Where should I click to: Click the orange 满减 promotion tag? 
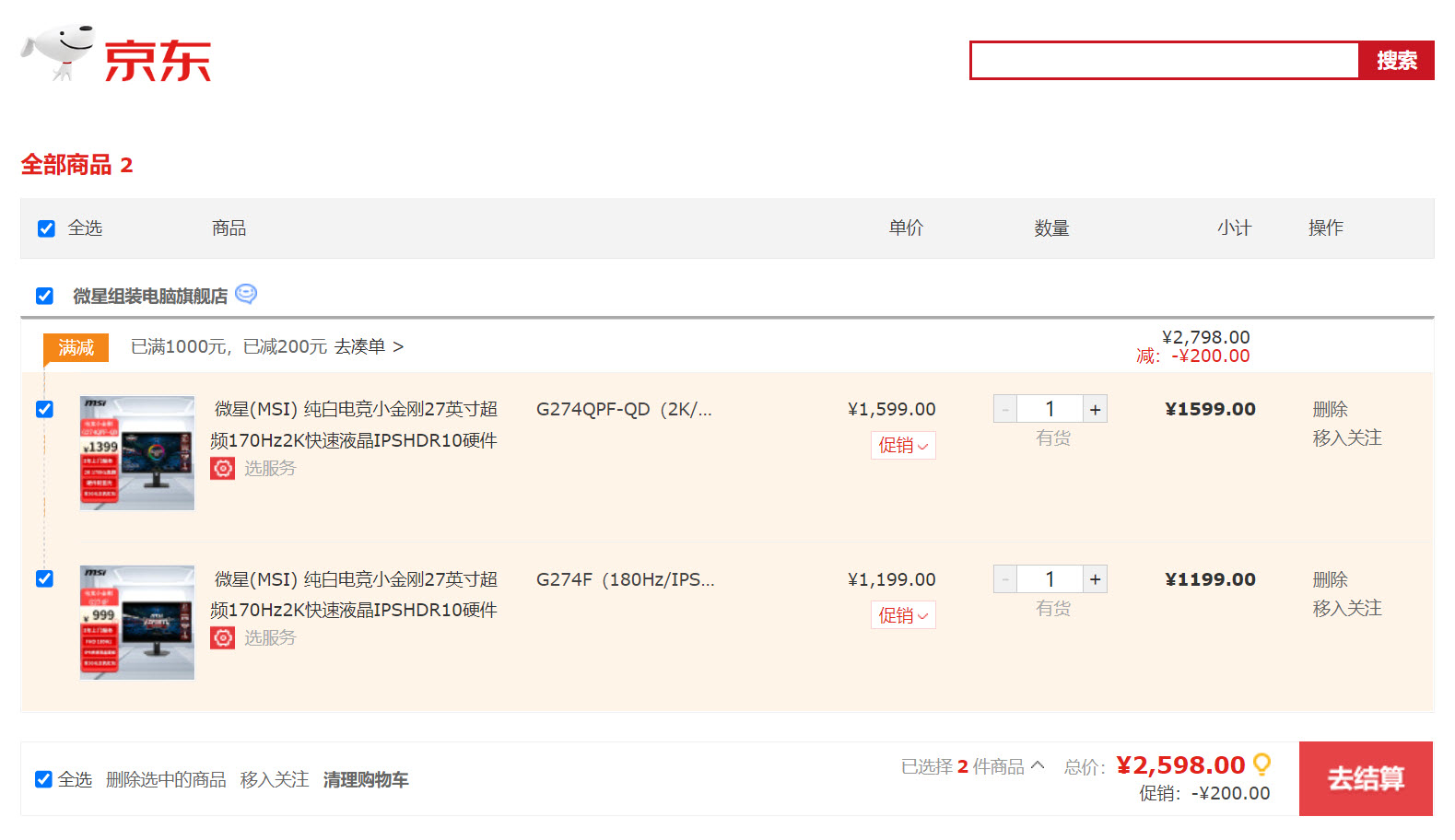[x=76, y=347]
